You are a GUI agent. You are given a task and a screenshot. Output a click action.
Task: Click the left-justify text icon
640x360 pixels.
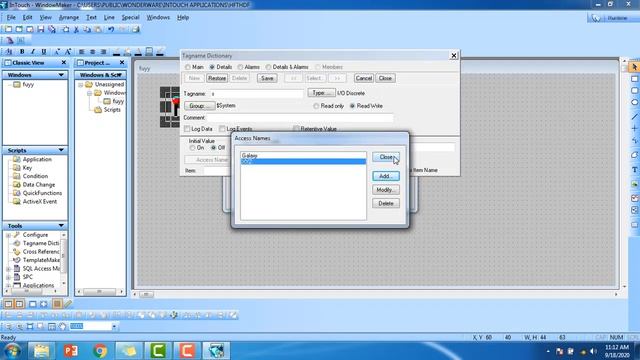point(82,51)
